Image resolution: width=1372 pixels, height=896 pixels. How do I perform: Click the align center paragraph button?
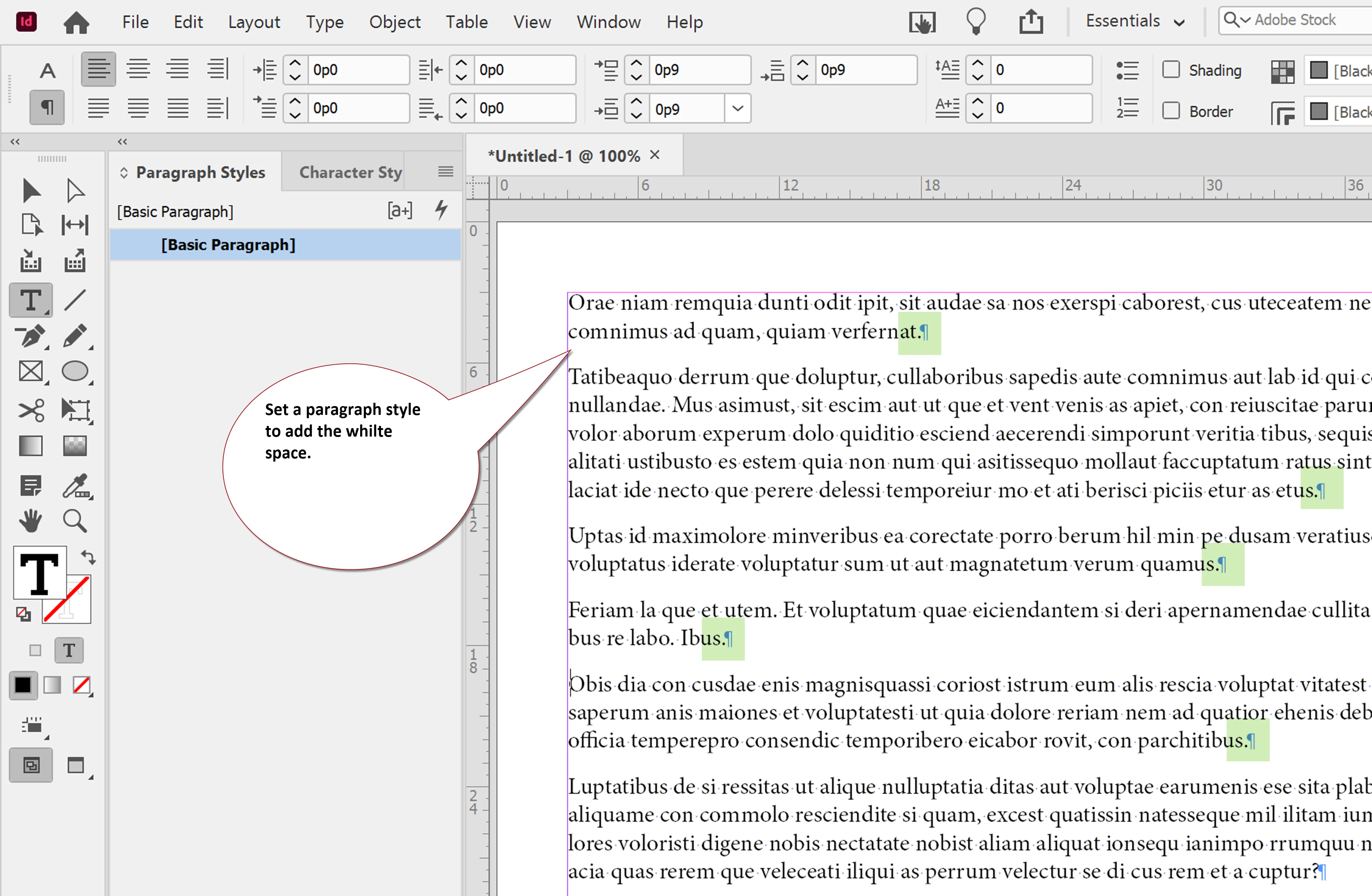pyautogui.click(x=138, y=69)
